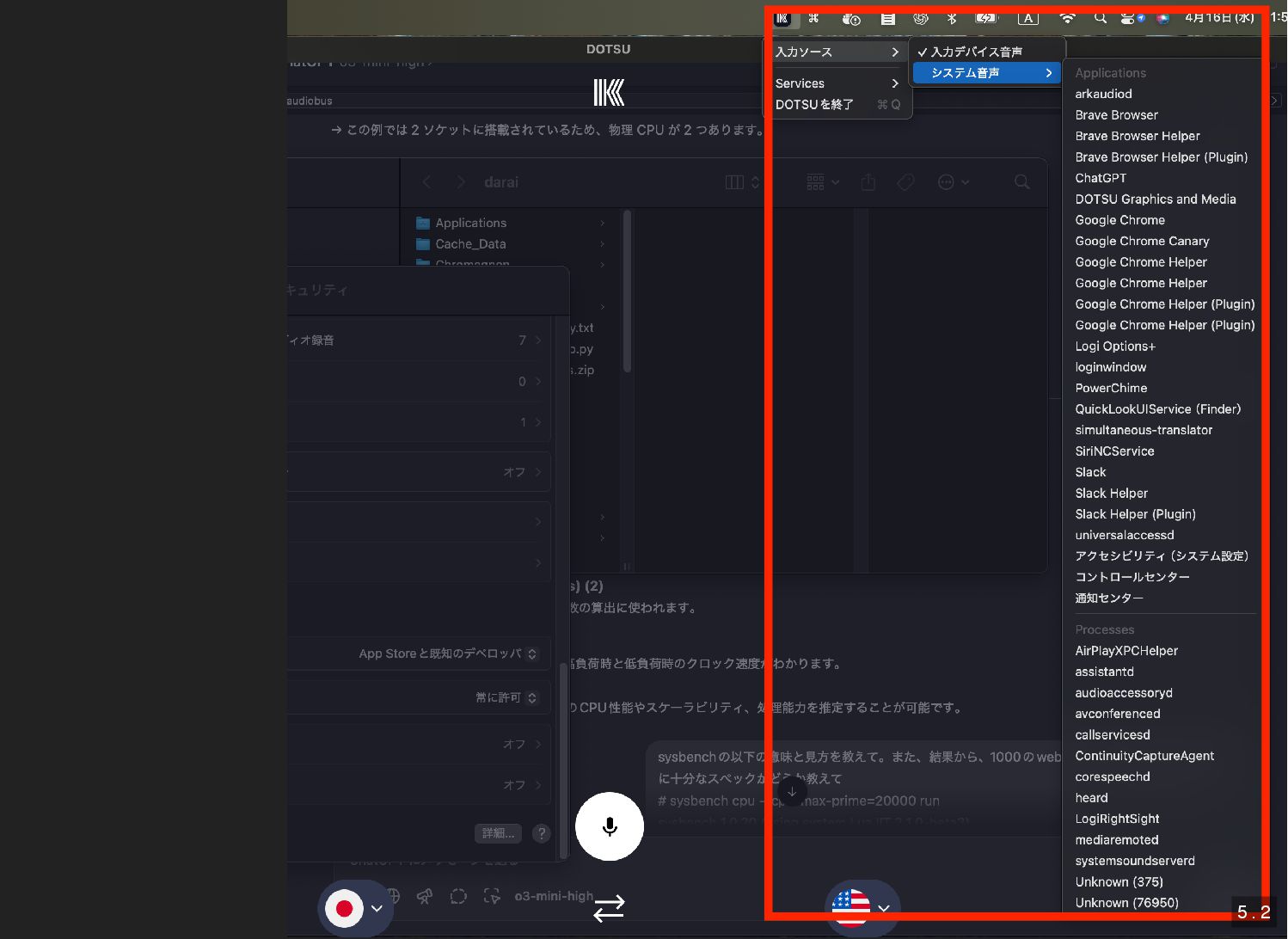Click the document-list menu bar icon

tap(888, 18)
